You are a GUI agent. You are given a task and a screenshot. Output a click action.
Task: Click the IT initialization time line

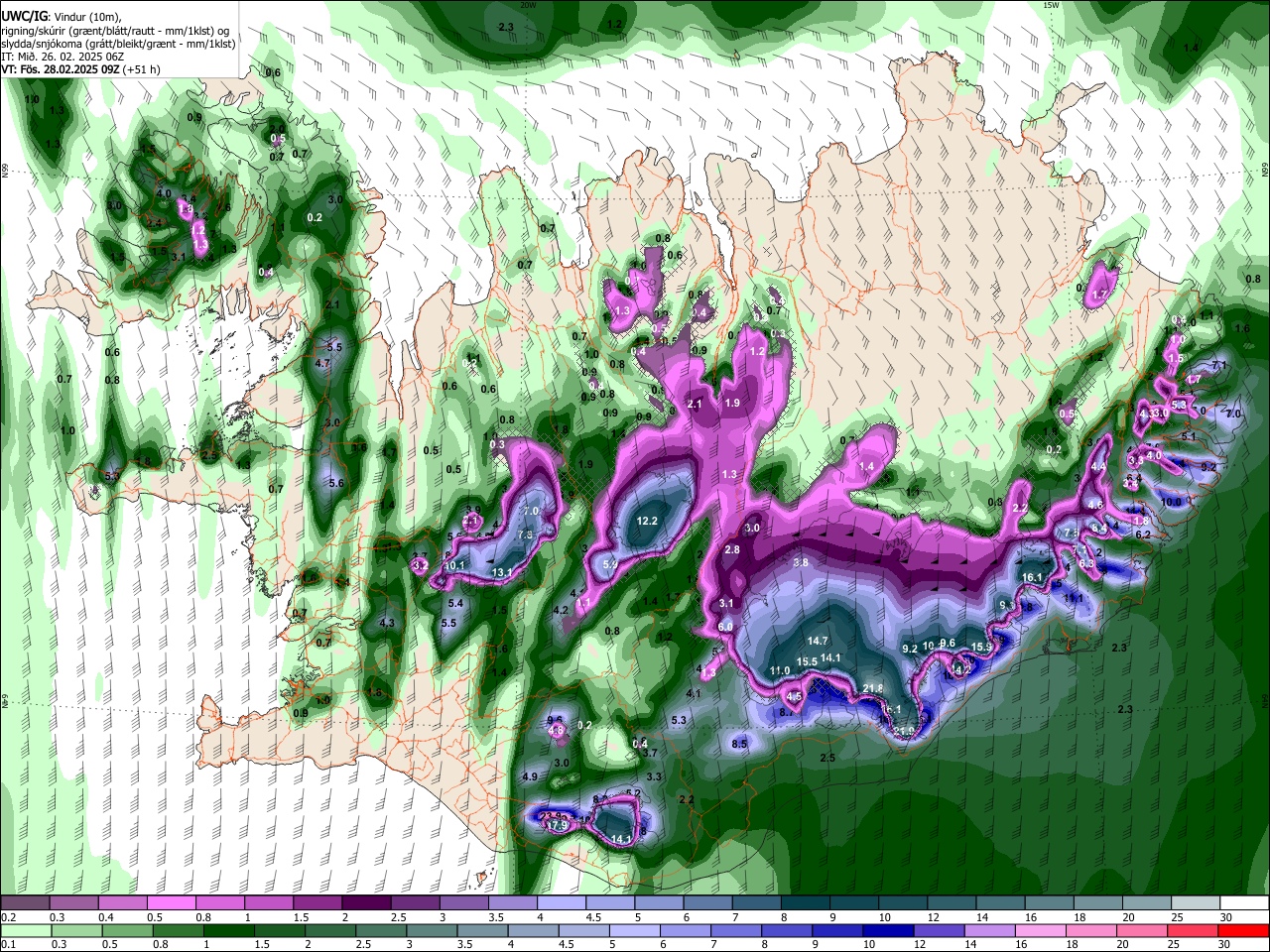pos(63,57)
